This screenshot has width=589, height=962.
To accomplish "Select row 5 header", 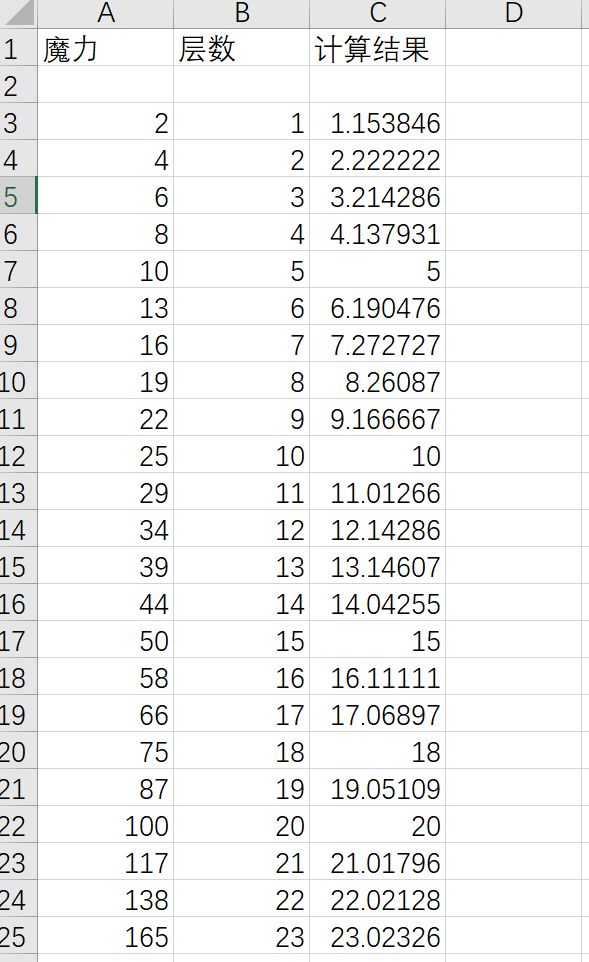I will (18, 196).
